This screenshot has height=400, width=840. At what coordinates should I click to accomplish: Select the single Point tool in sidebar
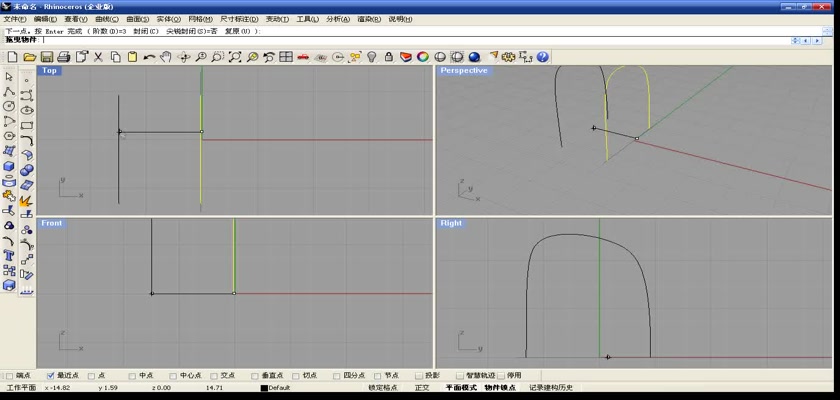(27, 80)
